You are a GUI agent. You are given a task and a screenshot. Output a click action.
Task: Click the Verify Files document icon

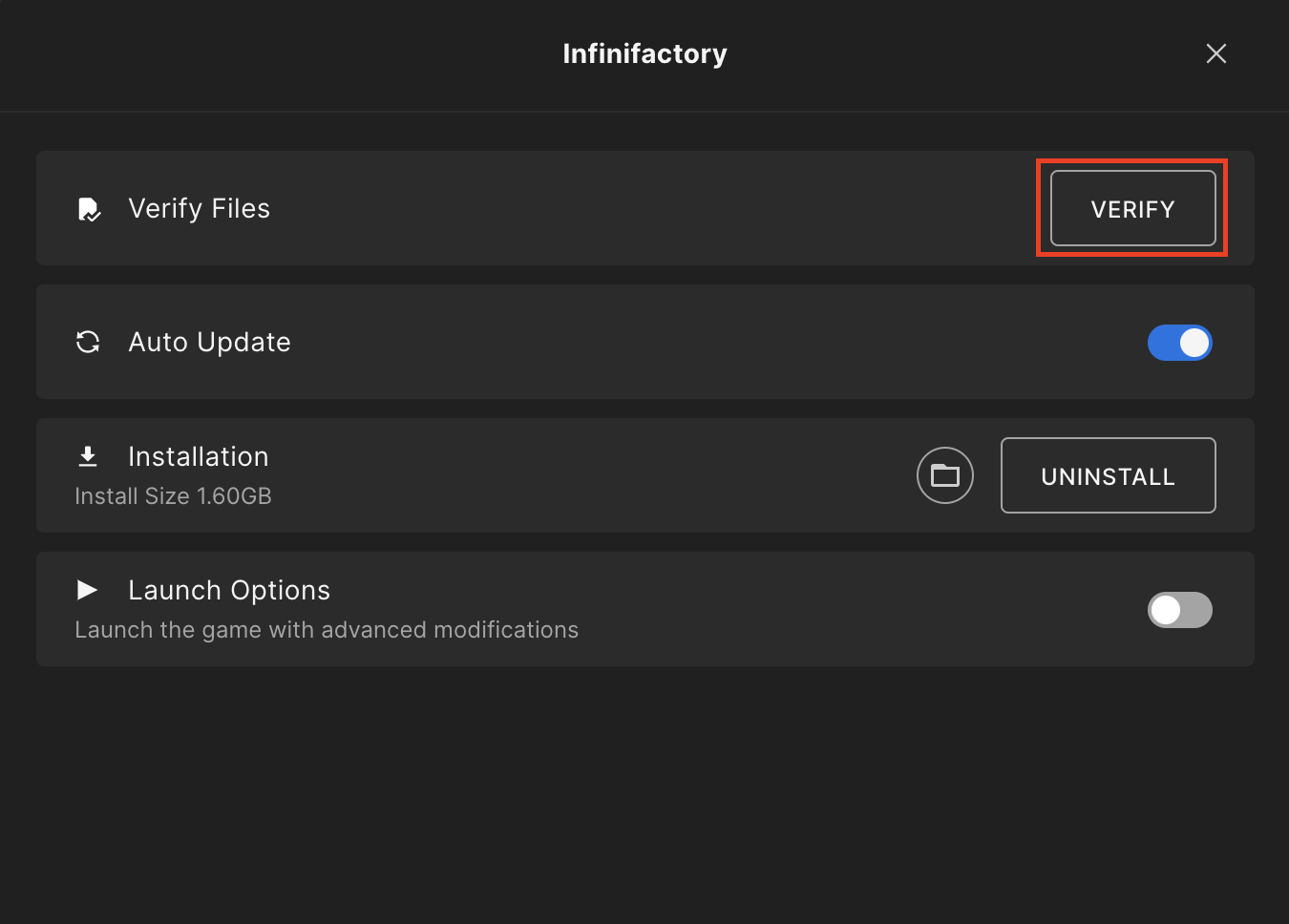pyautogui.click(x=89, y=209)
